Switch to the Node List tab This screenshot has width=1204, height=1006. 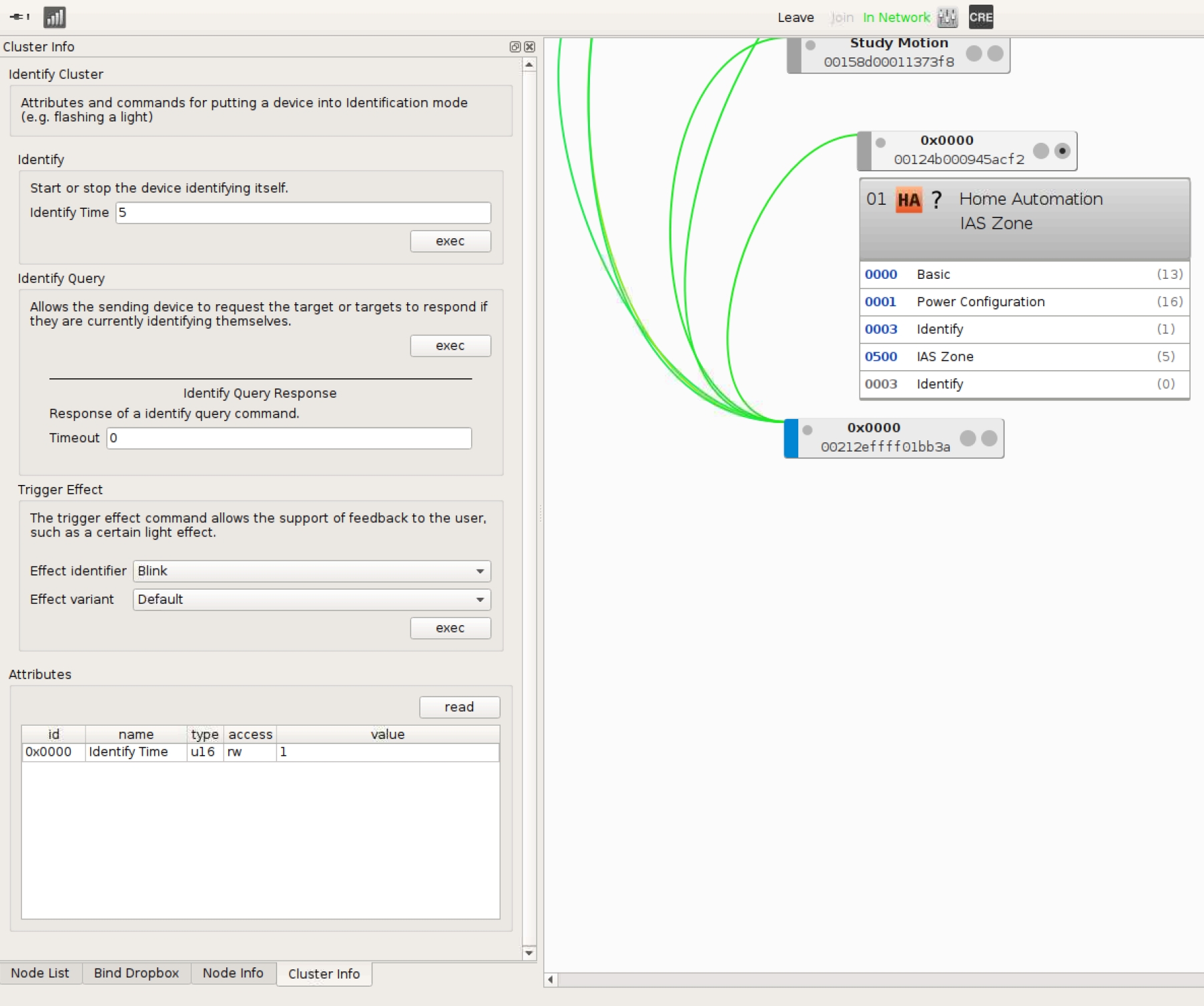click(40, 973)
